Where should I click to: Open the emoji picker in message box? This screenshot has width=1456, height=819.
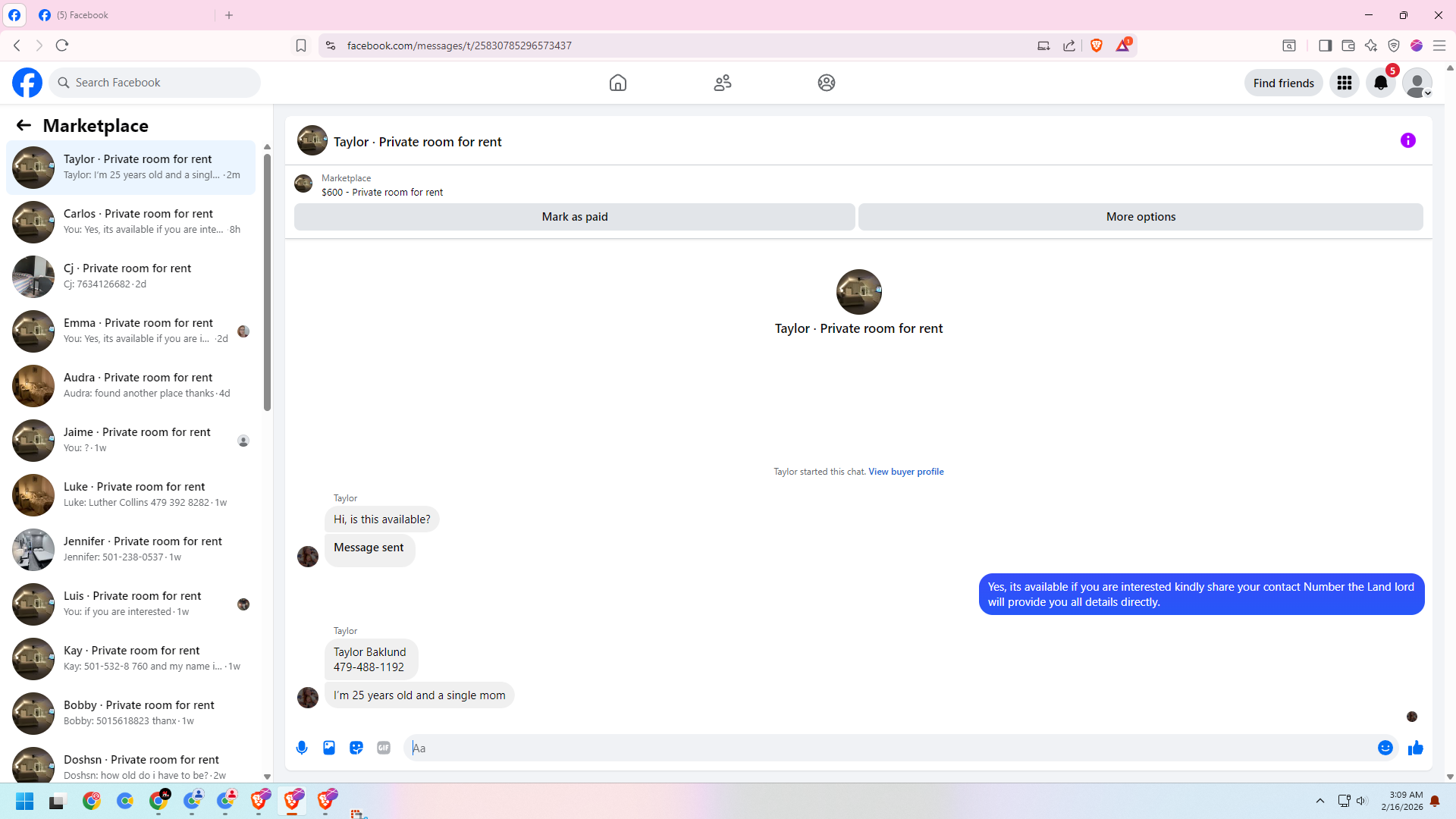click(x=1385, y=748)
